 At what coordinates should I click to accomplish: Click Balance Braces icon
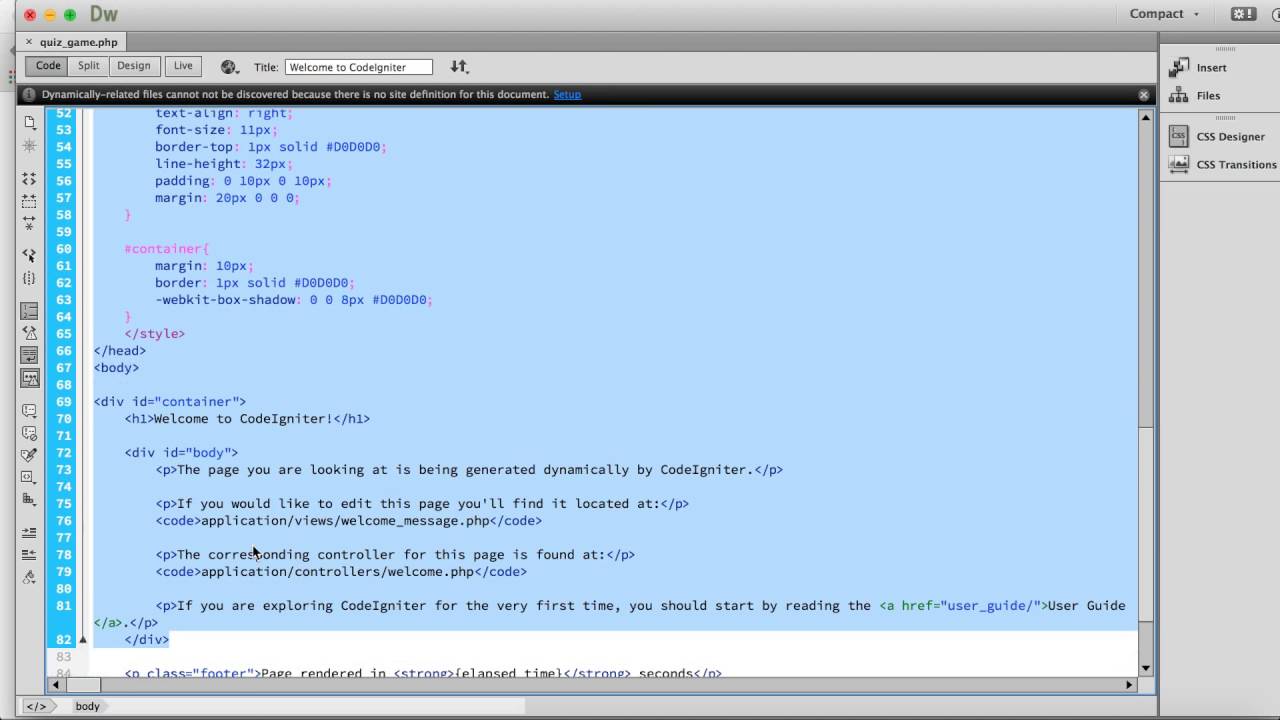[x=29, y=279]
